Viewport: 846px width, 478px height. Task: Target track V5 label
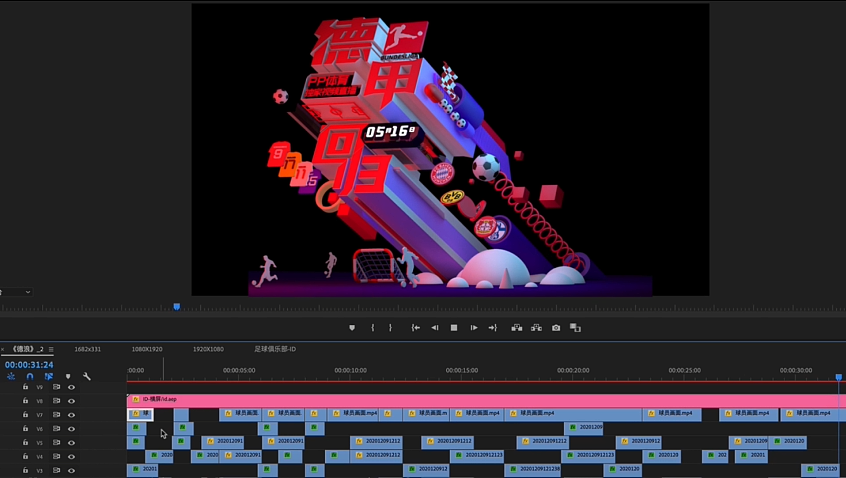[x=39, y=443]
